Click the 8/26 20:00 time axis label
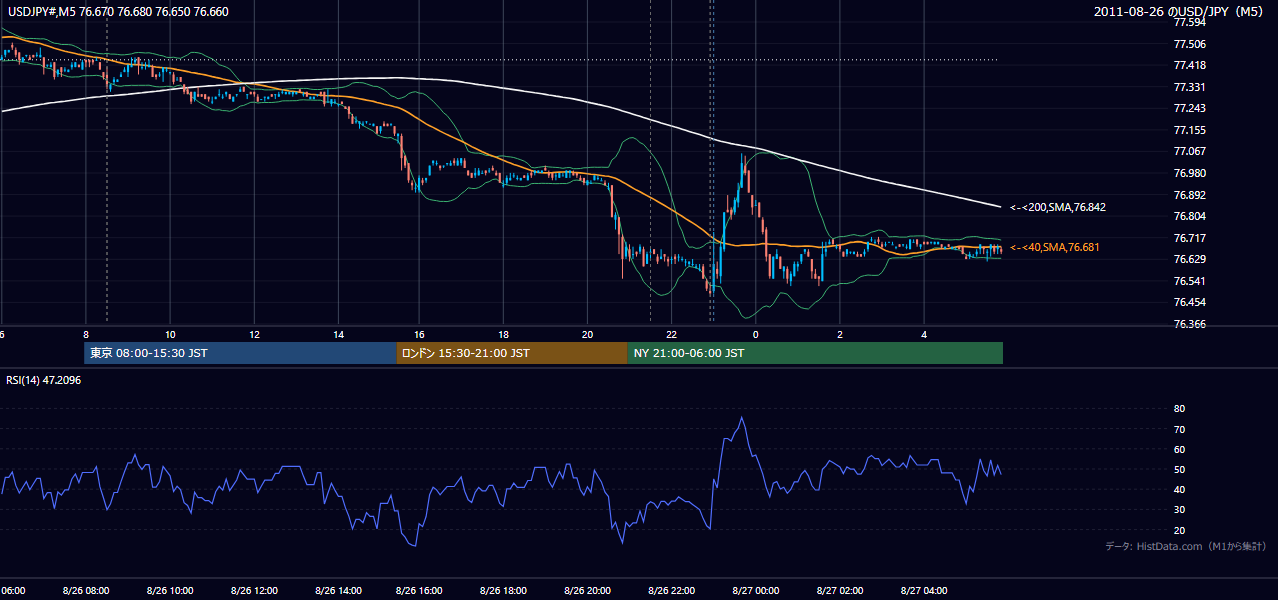The image size is (1278, 600). coord(587,591)
